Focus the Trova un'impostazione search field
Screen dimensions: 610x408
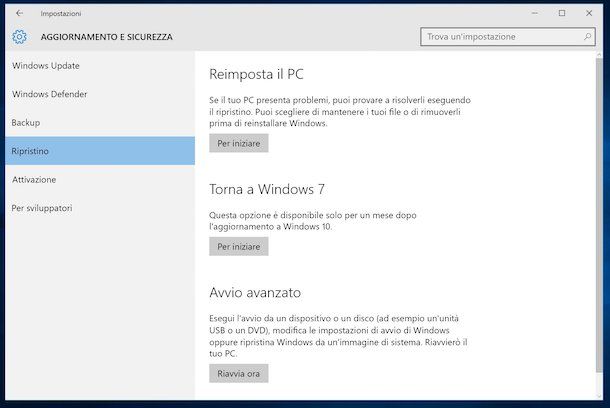coord(508,37)
